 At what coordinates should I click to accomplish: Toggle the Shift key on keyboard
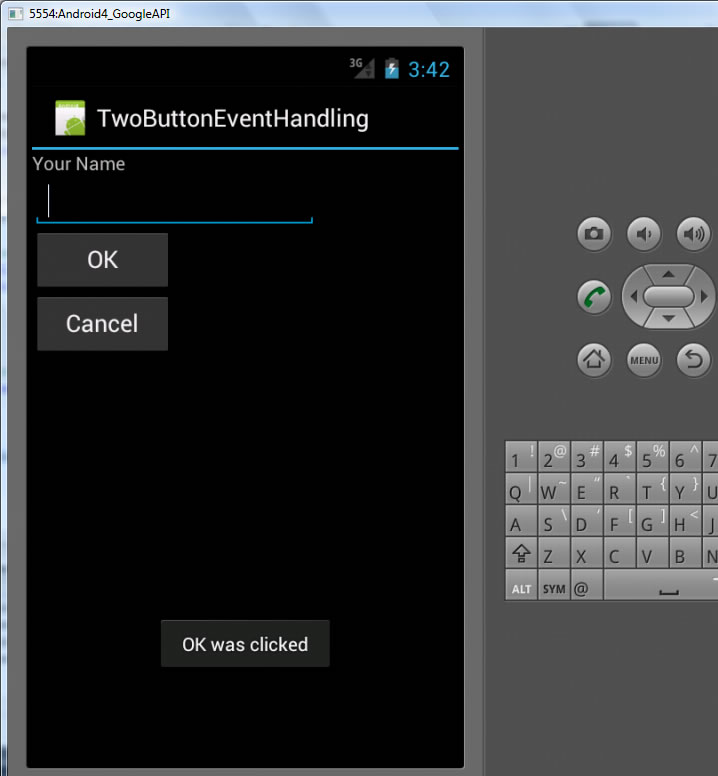[521, 554]
